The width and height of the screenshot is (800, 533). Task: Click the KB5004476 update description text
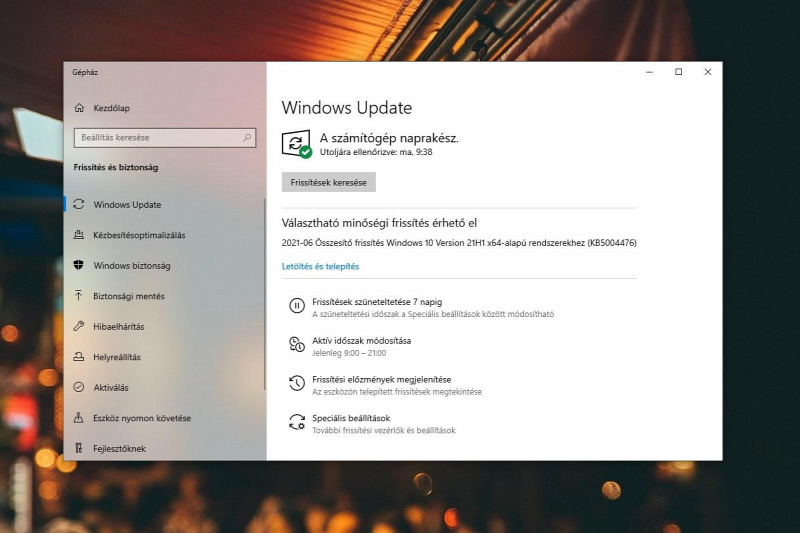(x=459, y=243)
